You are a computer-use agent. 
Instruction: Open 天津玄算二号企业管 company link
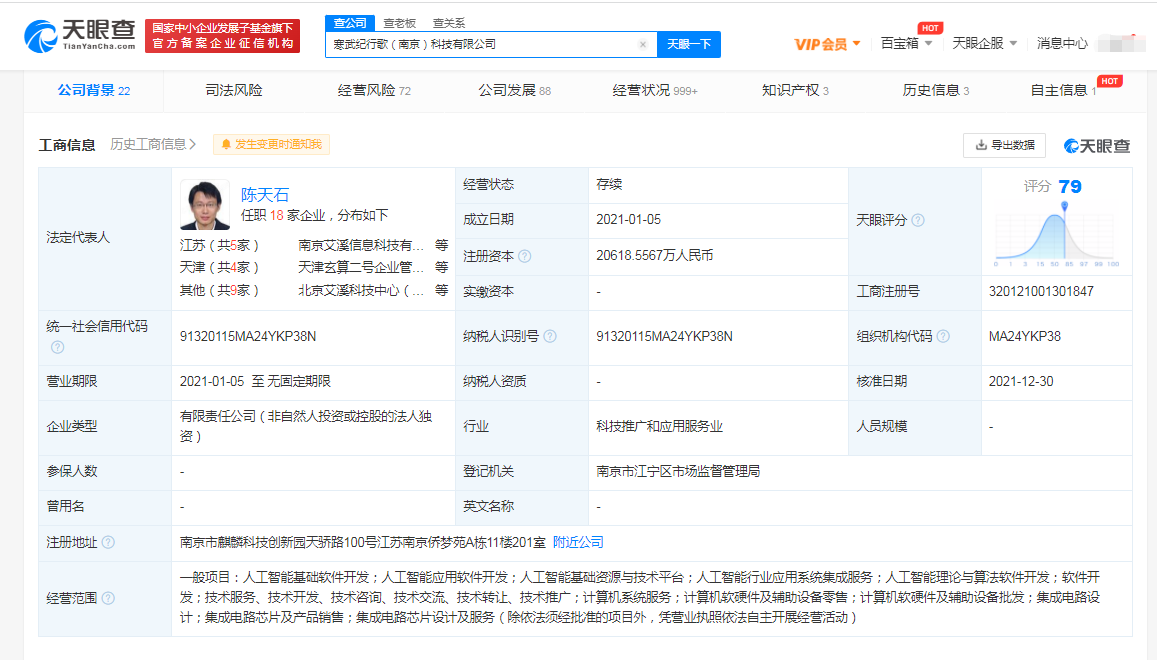(x=361, y=267)
